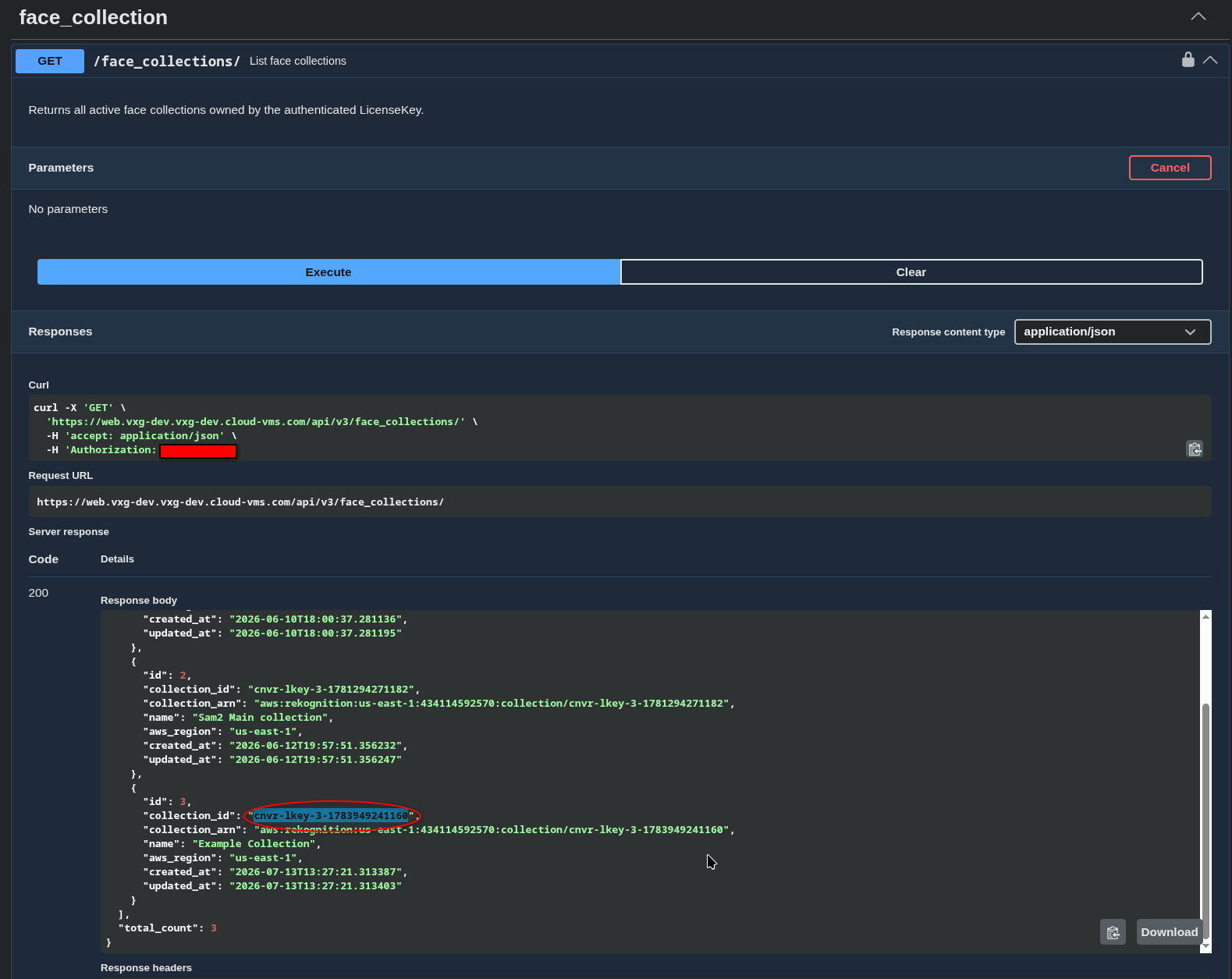The width and height of the screenshot is (1232, 979).
Task: Click the created_at value 2026-07-13T13:27:21.313387
Action: [316, 872]
